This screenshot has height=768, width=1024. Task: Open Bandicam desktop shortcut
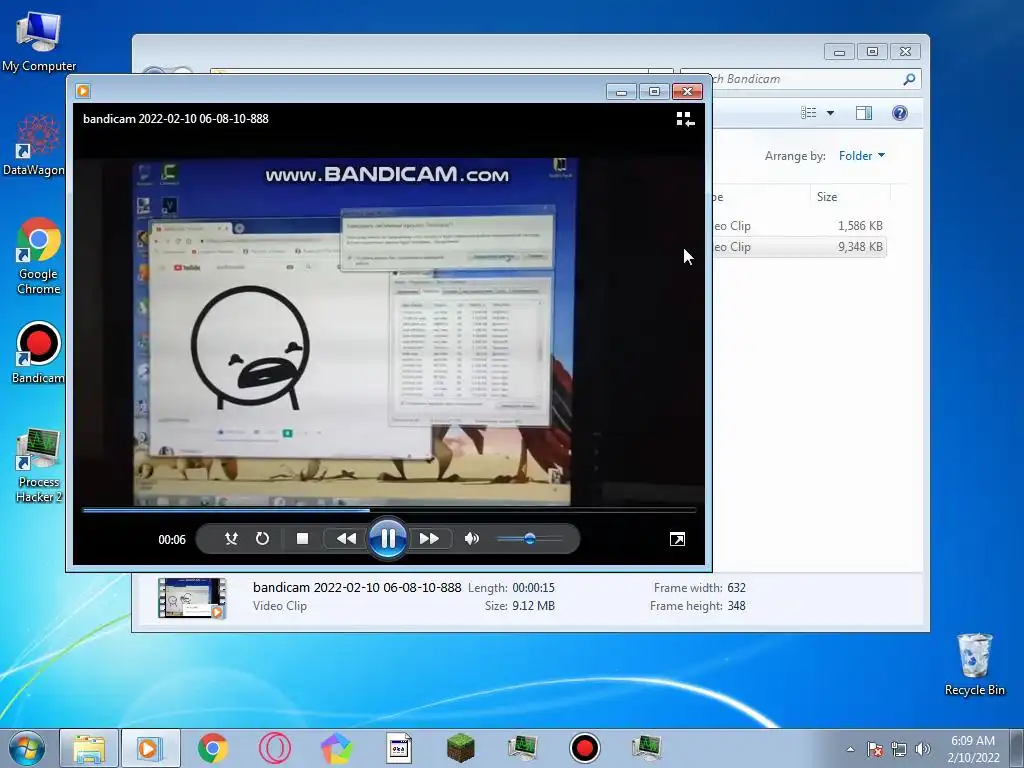pyautogui.click(x=39, y=353)
